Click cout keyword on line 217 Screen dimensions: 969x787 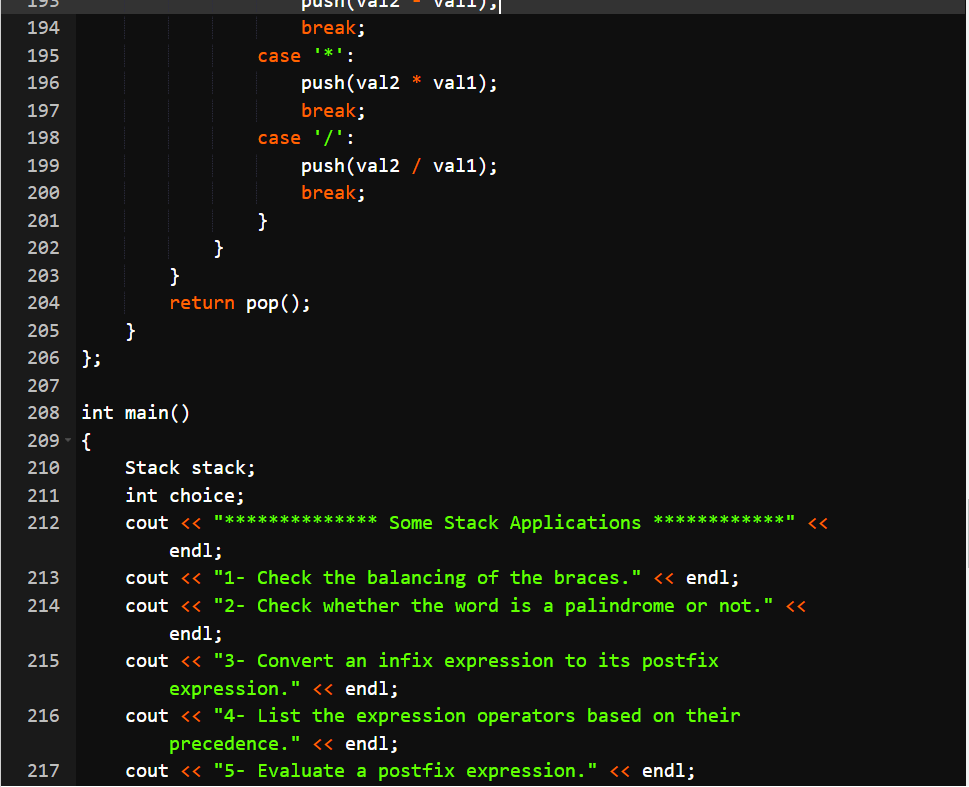(x=146, y=770)
